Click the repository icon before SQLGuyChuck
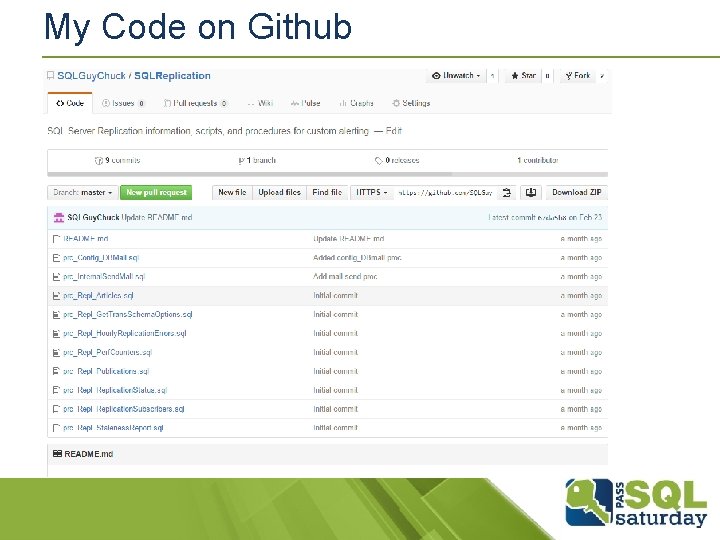Viewport: 720px width, 540px height. pyautogui.click(x=51, y=75)
